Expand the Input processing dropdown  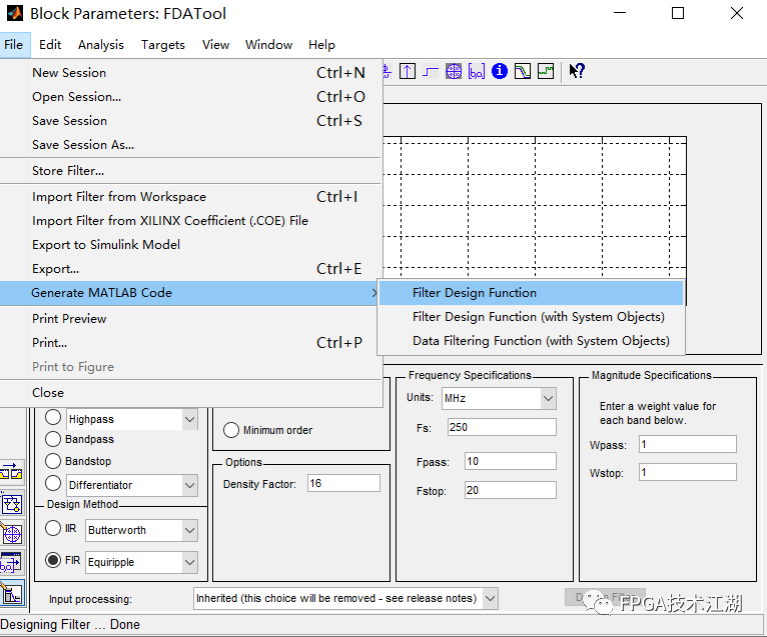489,598
